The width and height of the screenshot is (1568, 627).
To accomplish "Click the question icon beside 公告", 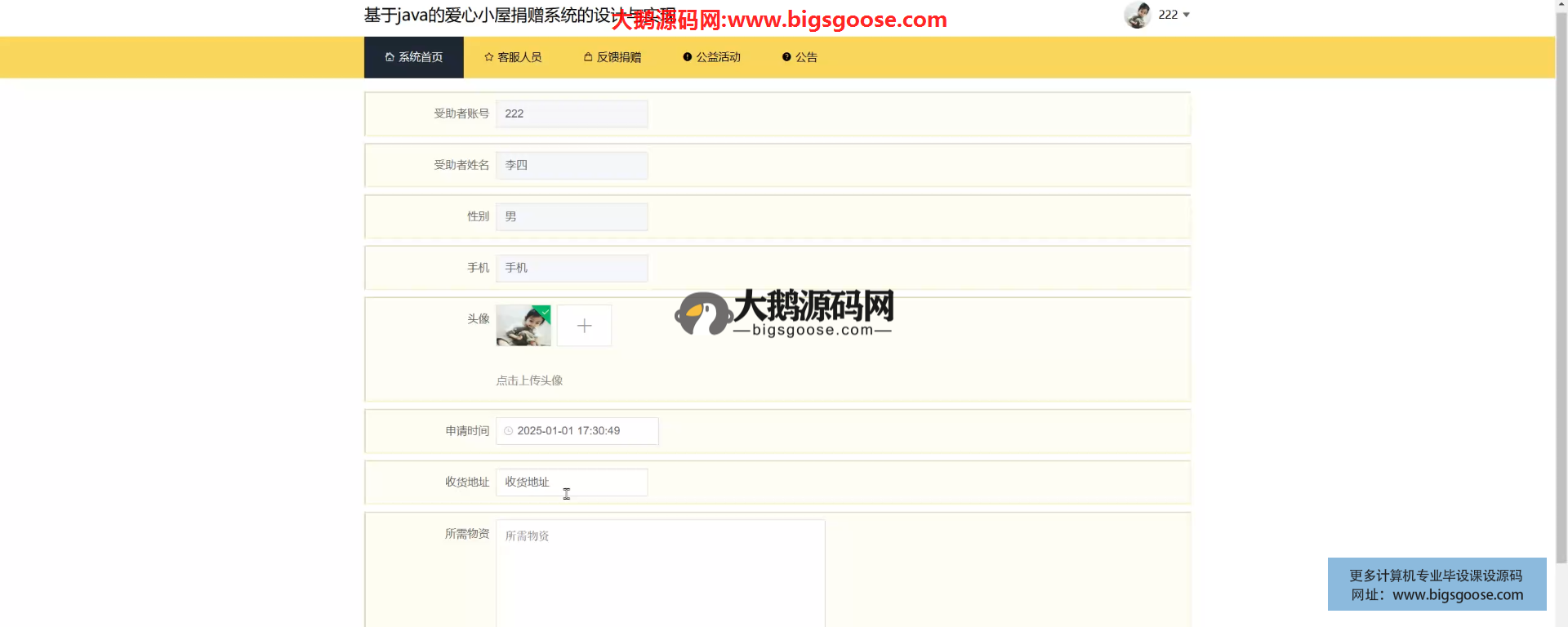I will [x=786, y=57].
